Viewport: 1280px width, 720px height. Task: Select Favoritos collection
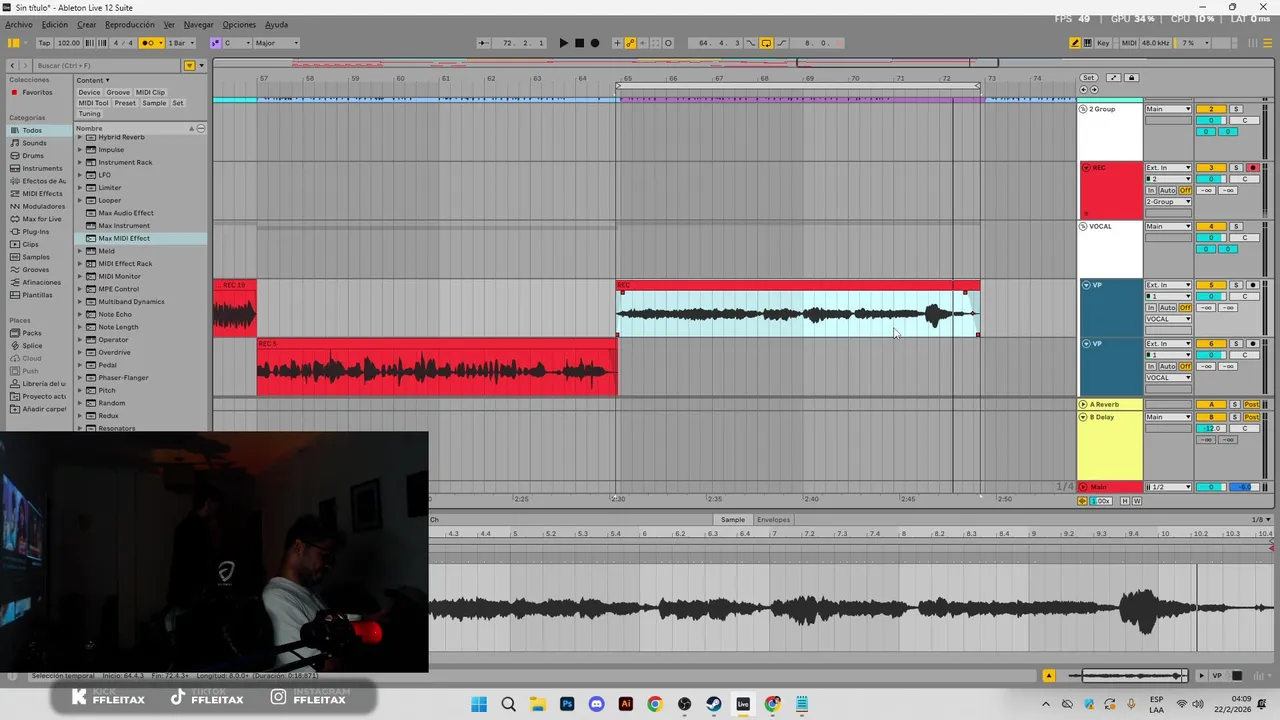[x=37, y=92]
